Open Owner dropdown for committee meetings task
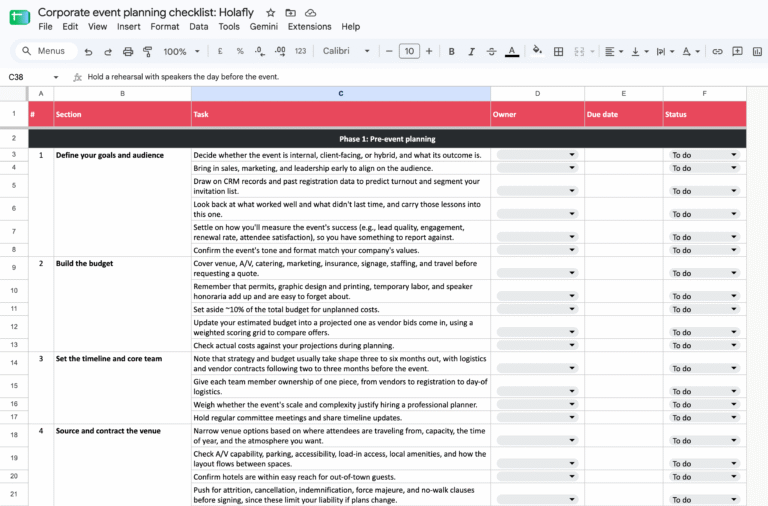The height and width of the screenshot is (506, 768). pos(537,418)
